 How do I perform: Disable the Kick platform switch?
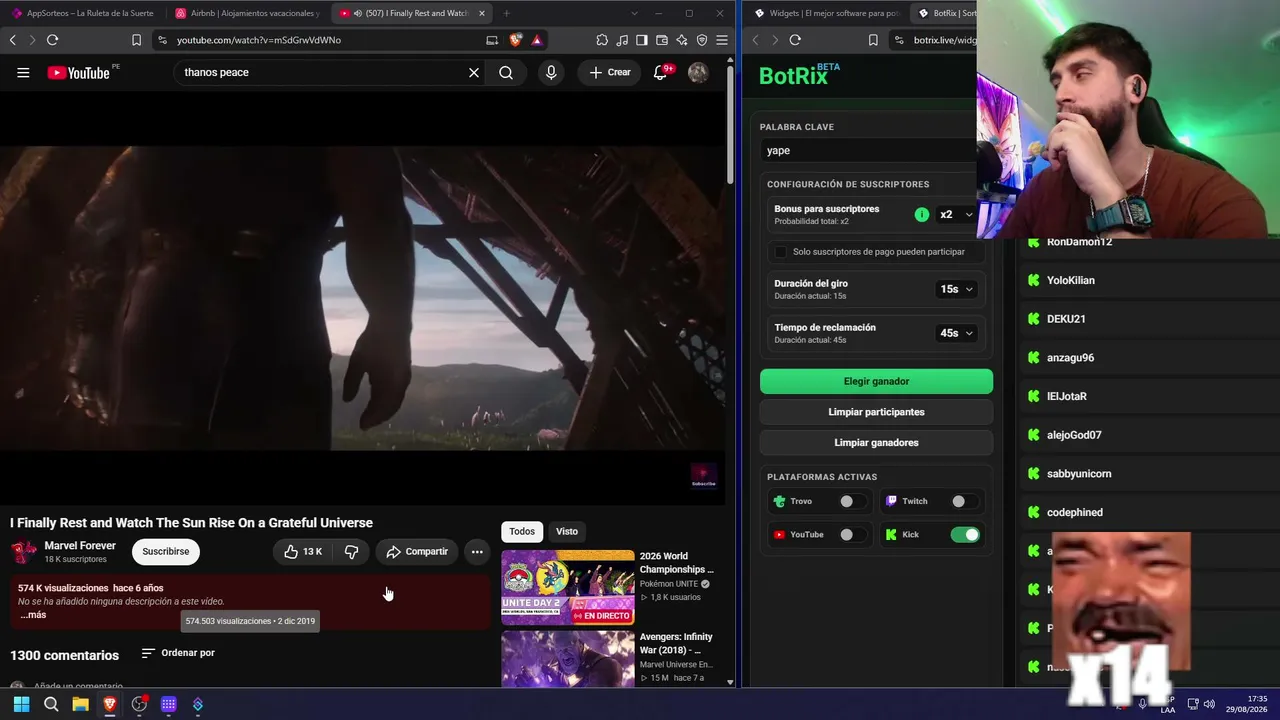[965, 535]
